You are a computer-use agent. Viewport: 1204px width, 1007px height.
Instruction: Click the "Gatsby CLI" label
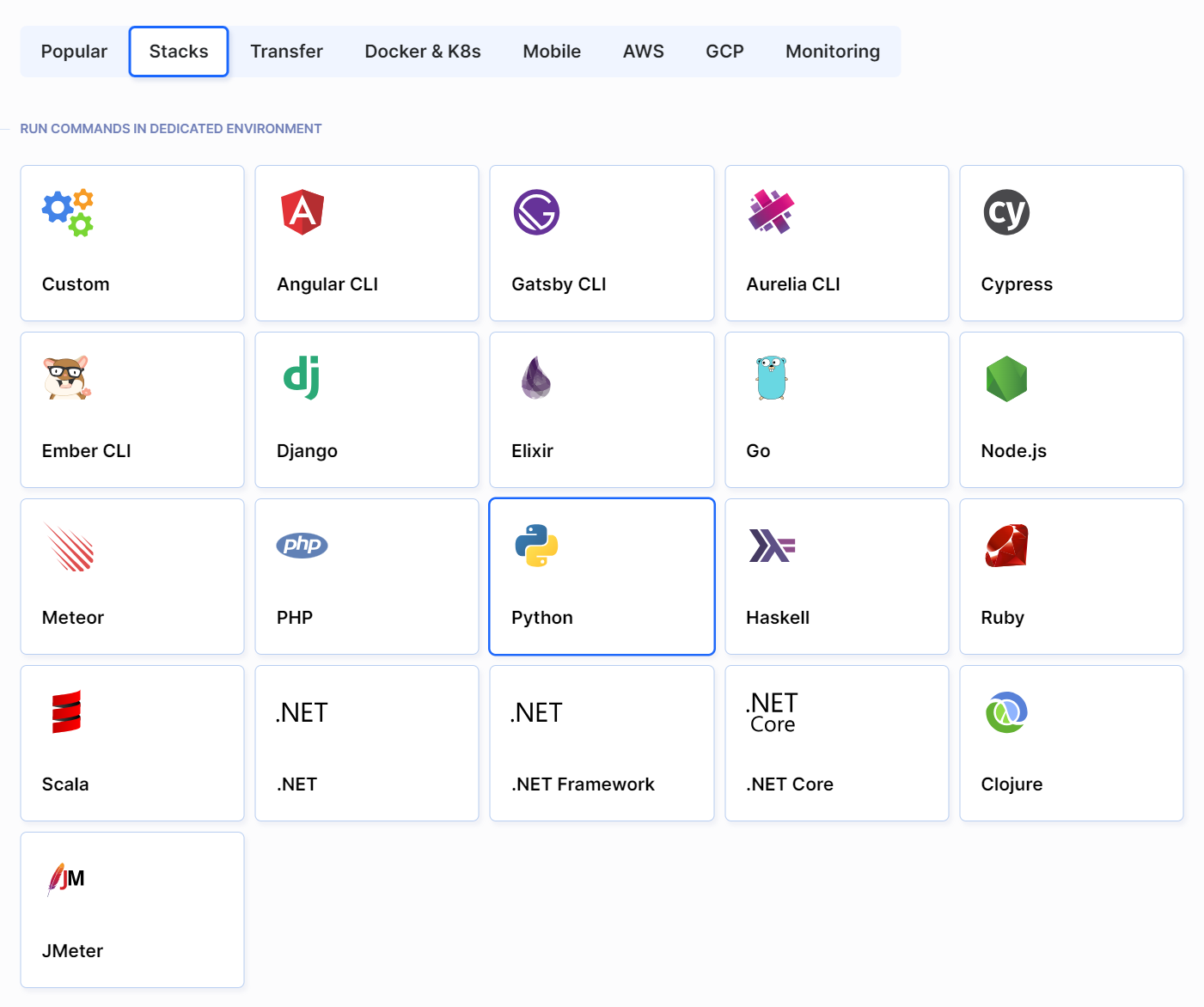click(x=559, y=284)
